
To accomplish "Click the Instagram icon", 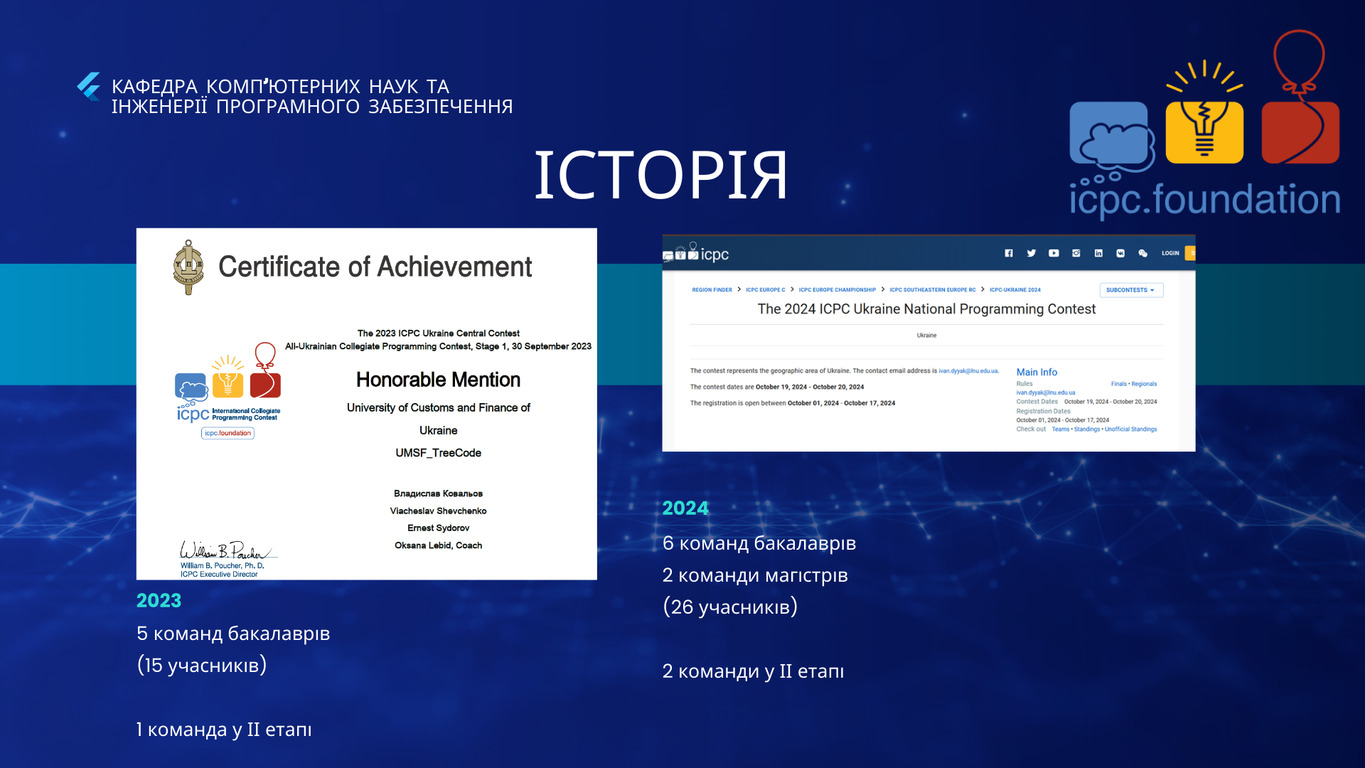I will (x=1076, y=253).
